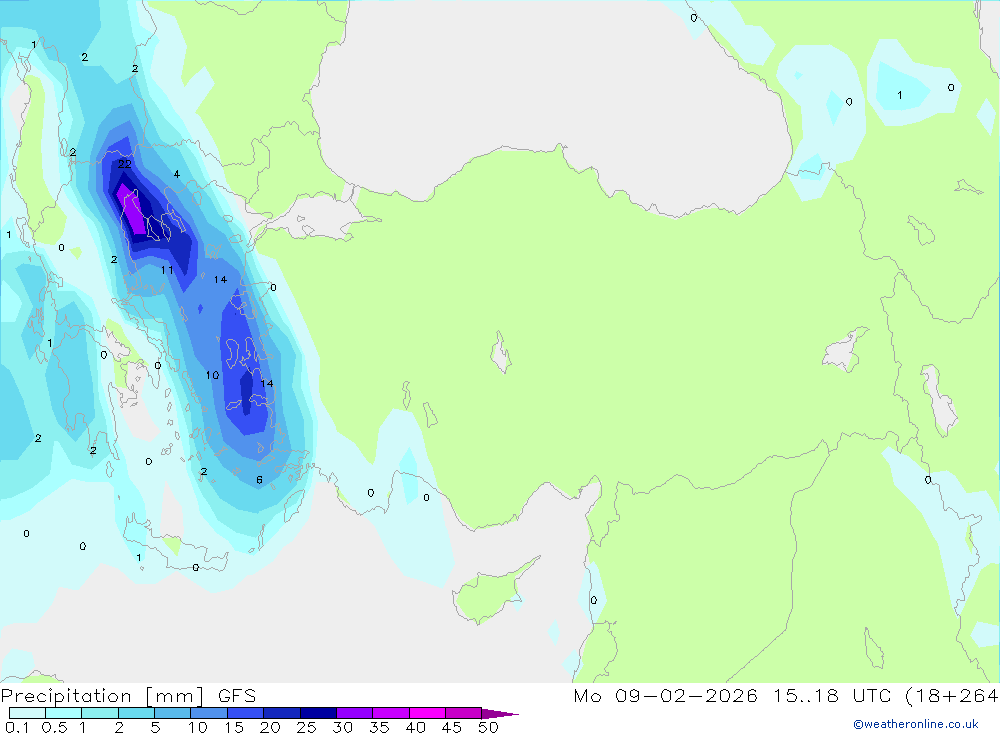Click the 0.1–0.5 mm legend color swatch
This screenshot has height=733, width=1000.
(x=27, y=713)
